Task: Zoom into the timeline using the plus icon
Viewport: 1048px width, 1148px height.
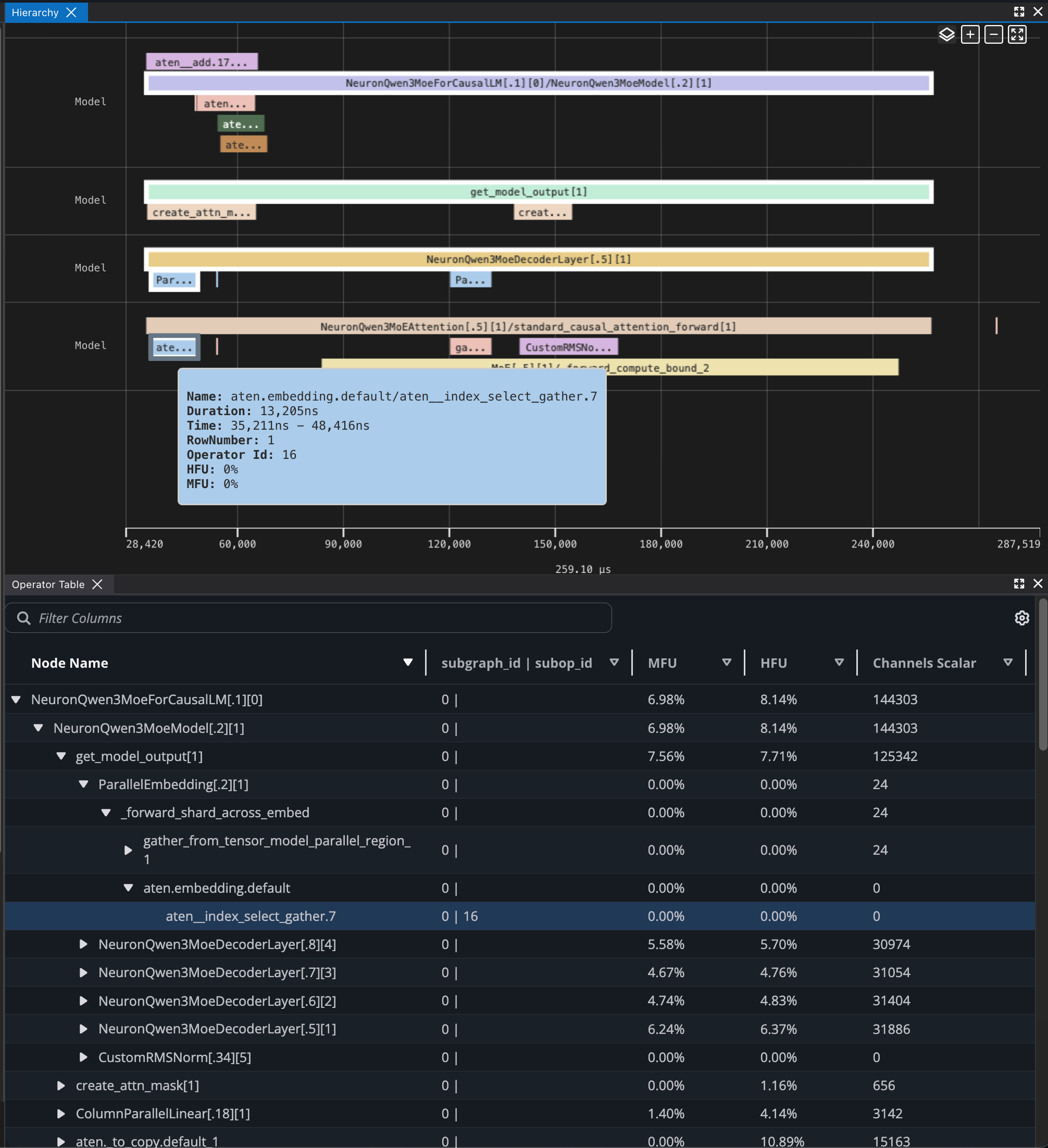Action: [x=970, y=34]
